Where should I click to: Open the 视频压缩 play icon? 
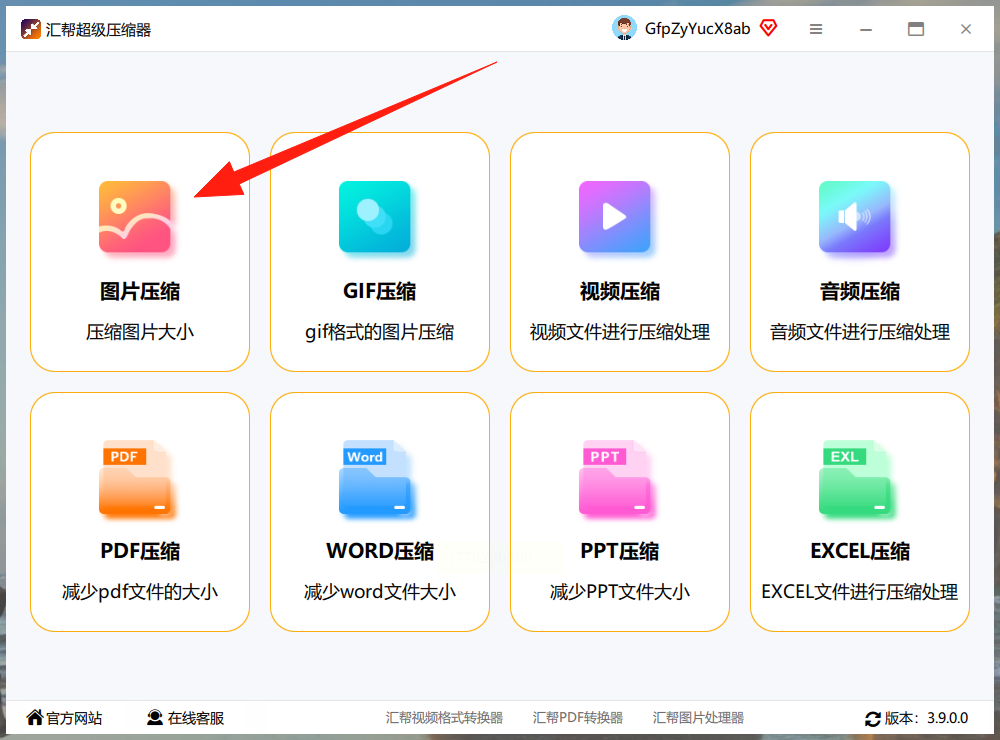[615, 217]
